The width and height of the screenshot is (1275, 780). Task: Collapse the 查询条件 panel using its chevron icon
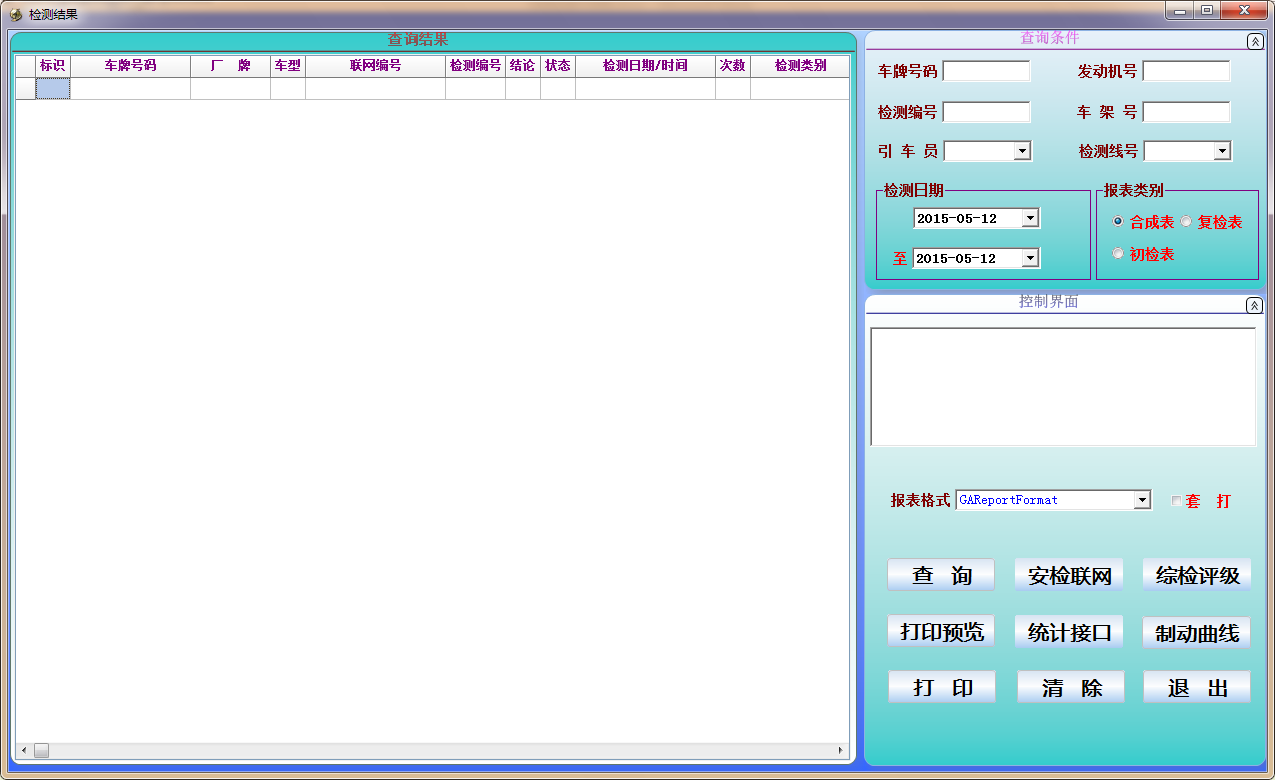1254,41
